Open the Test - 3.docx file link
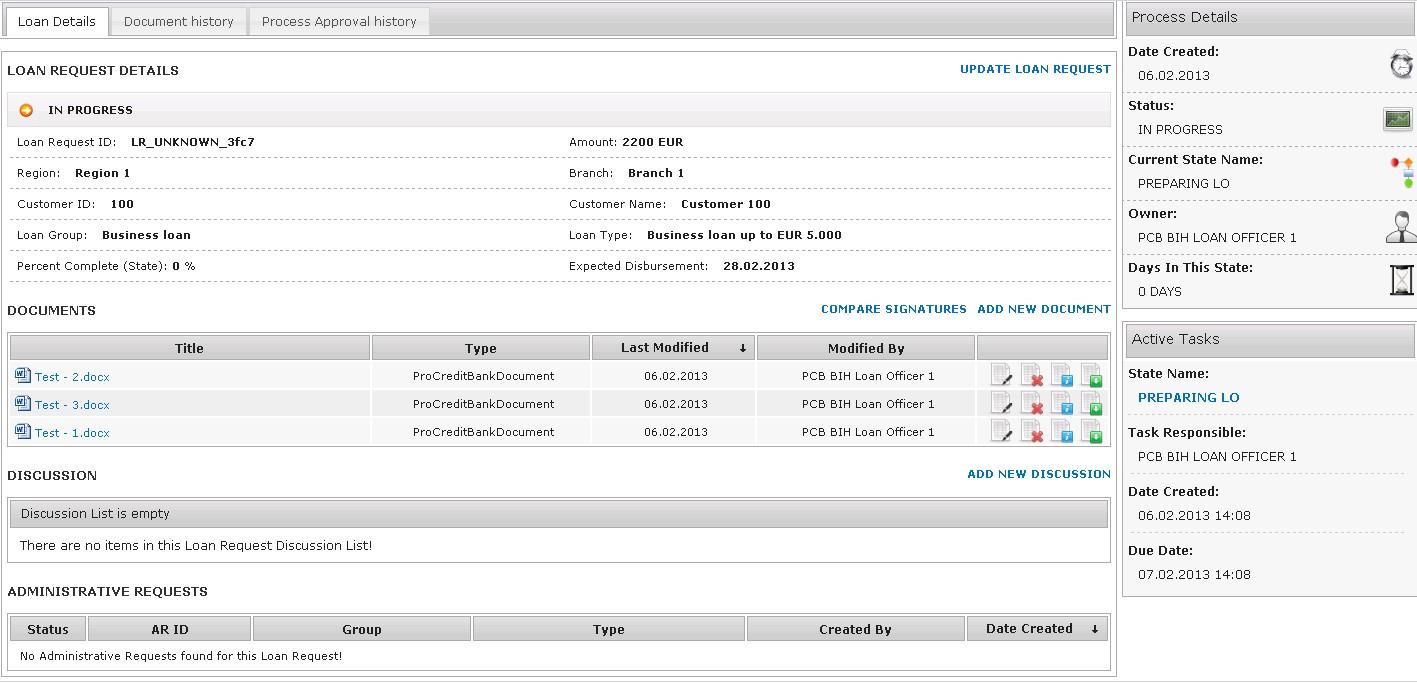1417x683 pixels. pyautogui.click(x=72, y=405)
